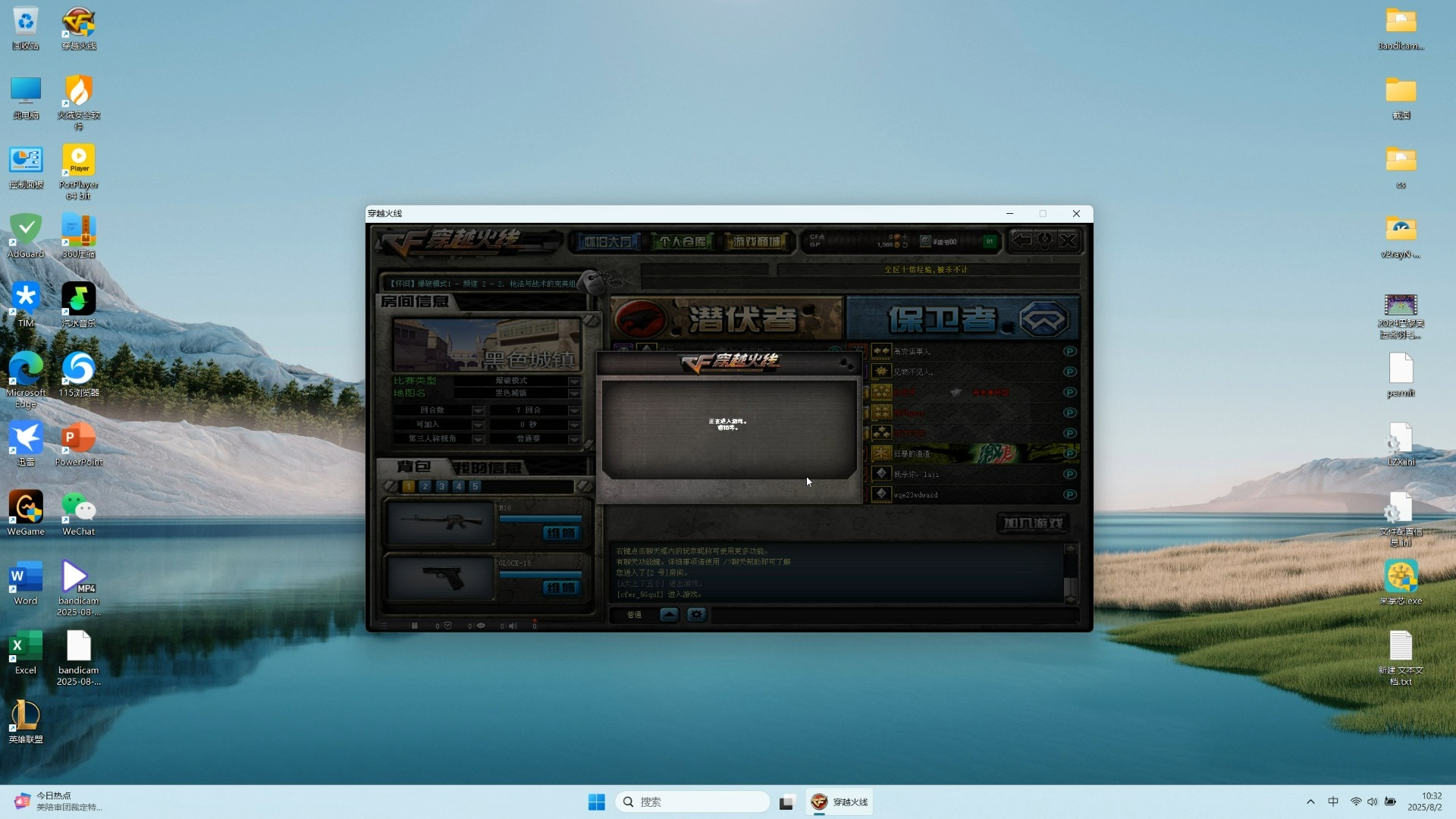Screen dimensions: 1456x819
Task: Open the WeGame desktop icon
Action: pyautogui.click(x=26, y=513)
